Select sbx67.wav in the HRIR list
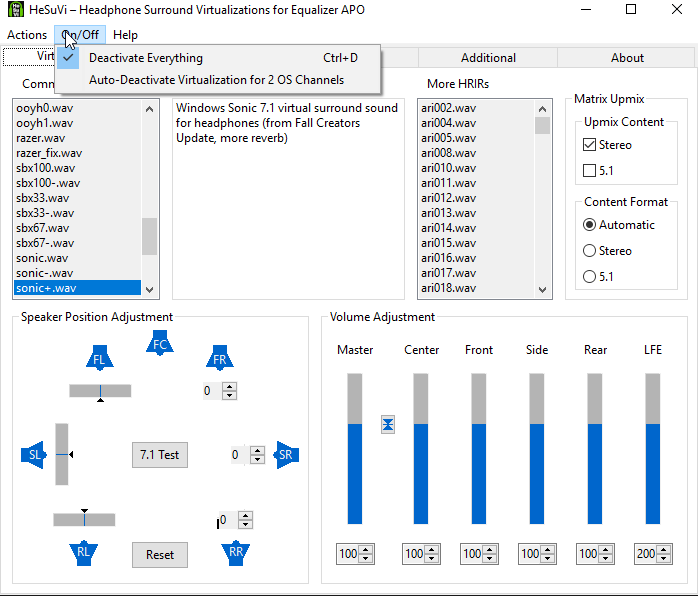The image size is (698, 596). pyautogui.click(x=77, y=228)
